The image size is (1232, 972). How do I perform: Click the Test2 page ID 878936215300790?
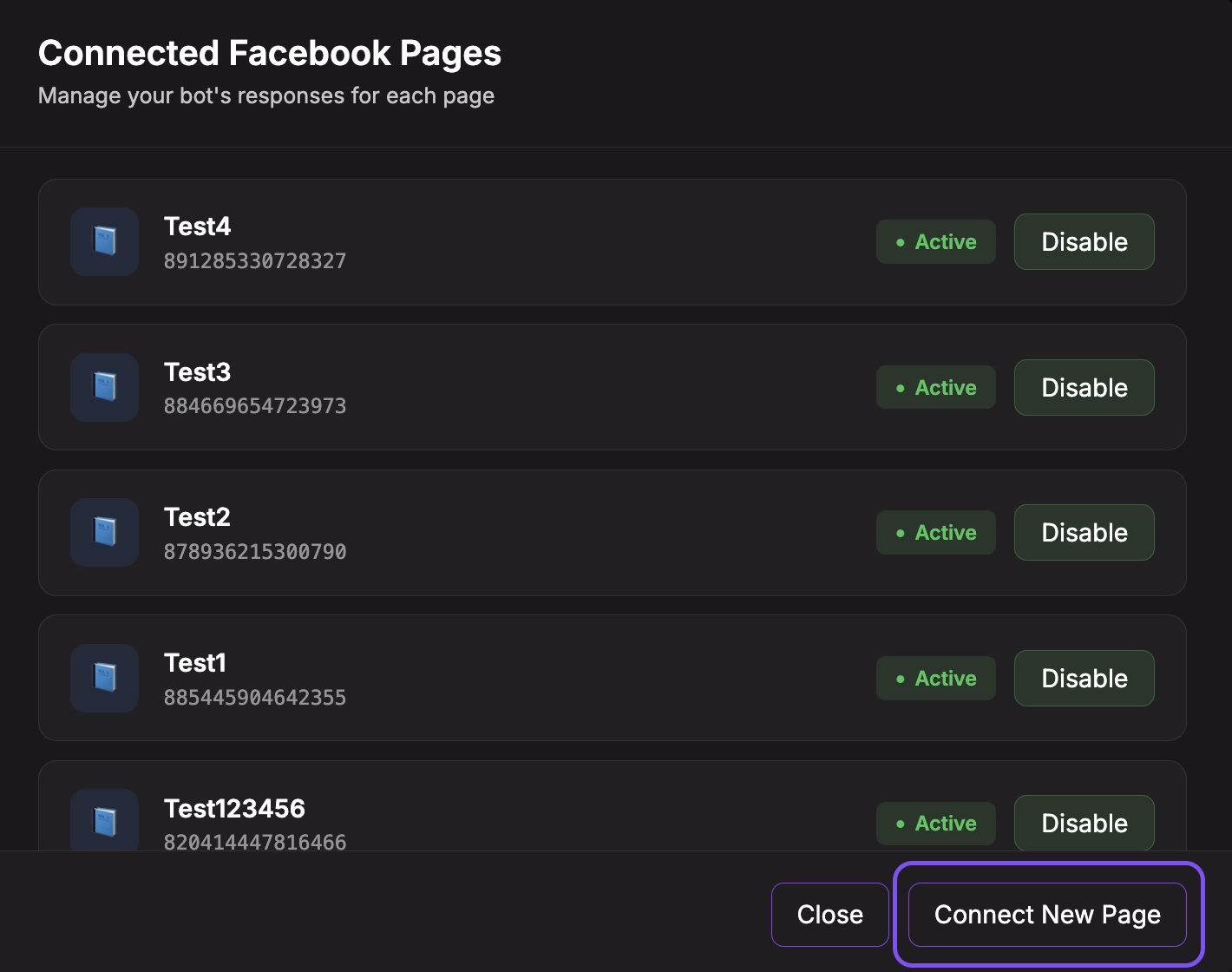point(255,552)
